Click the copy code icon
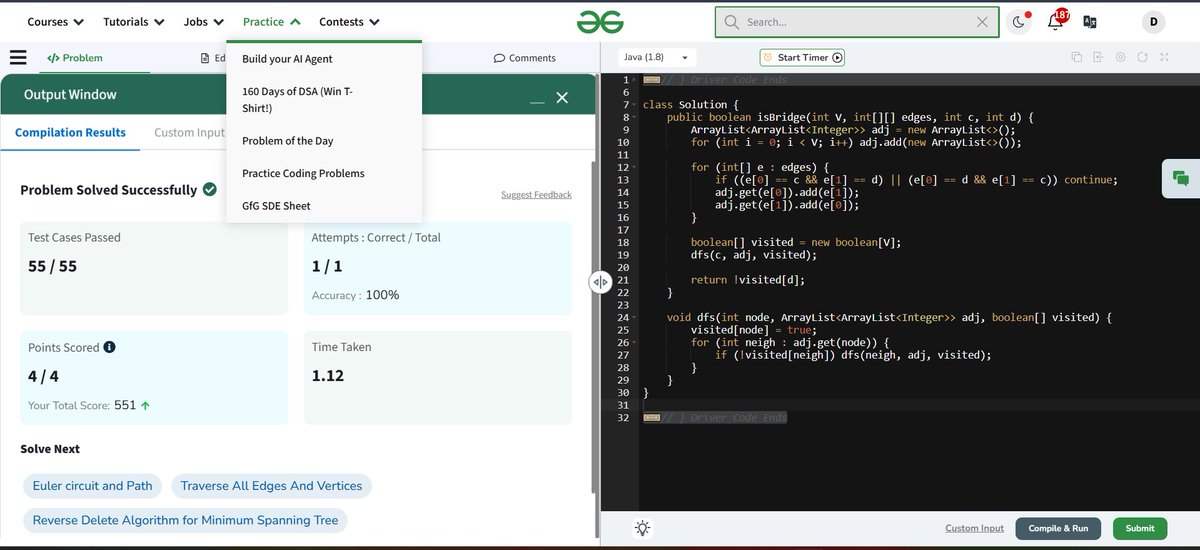The height and width of the screenshot is (550, 1200). [1077, 58]
